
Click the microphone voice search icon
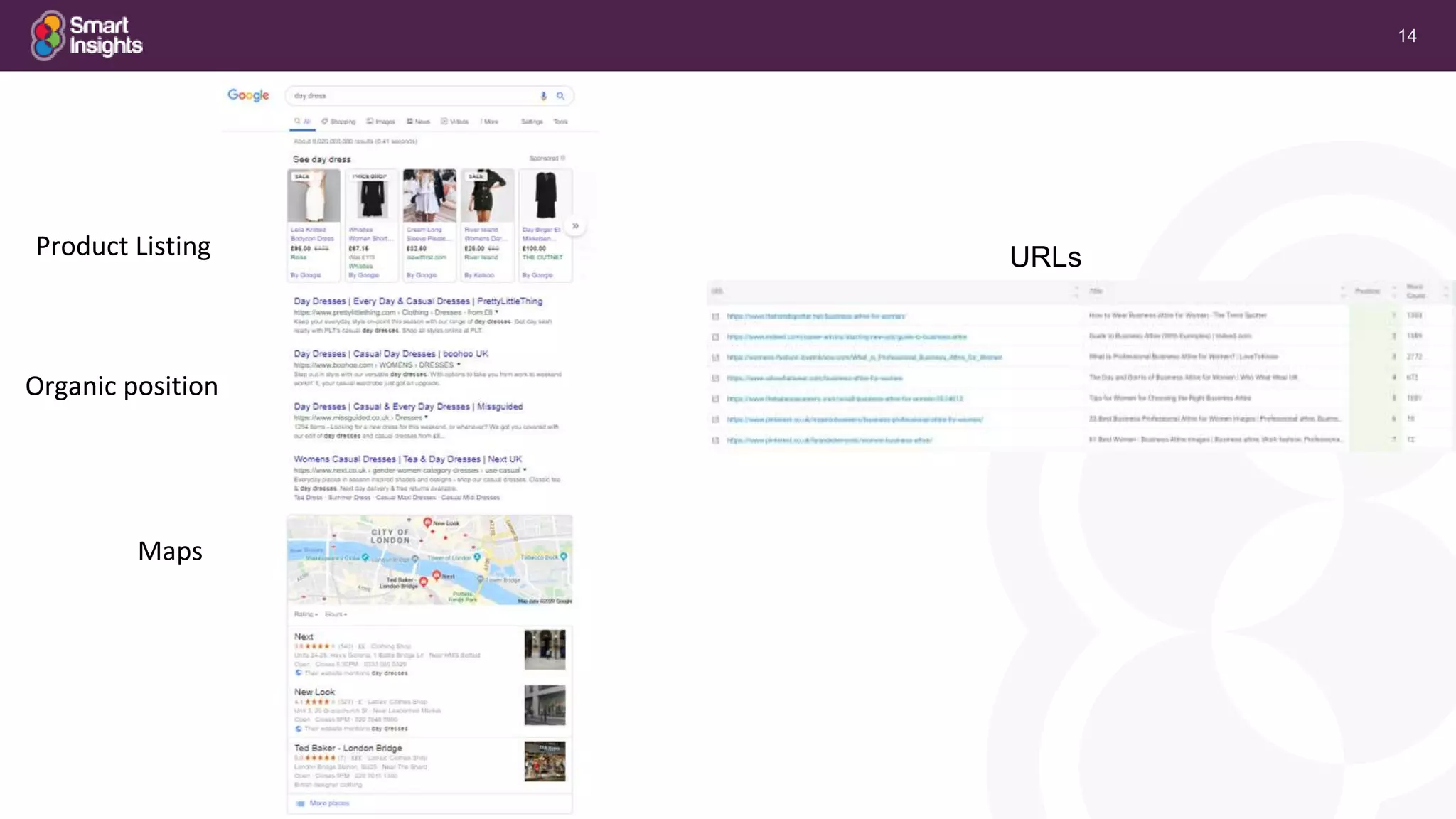pos(544,96)
